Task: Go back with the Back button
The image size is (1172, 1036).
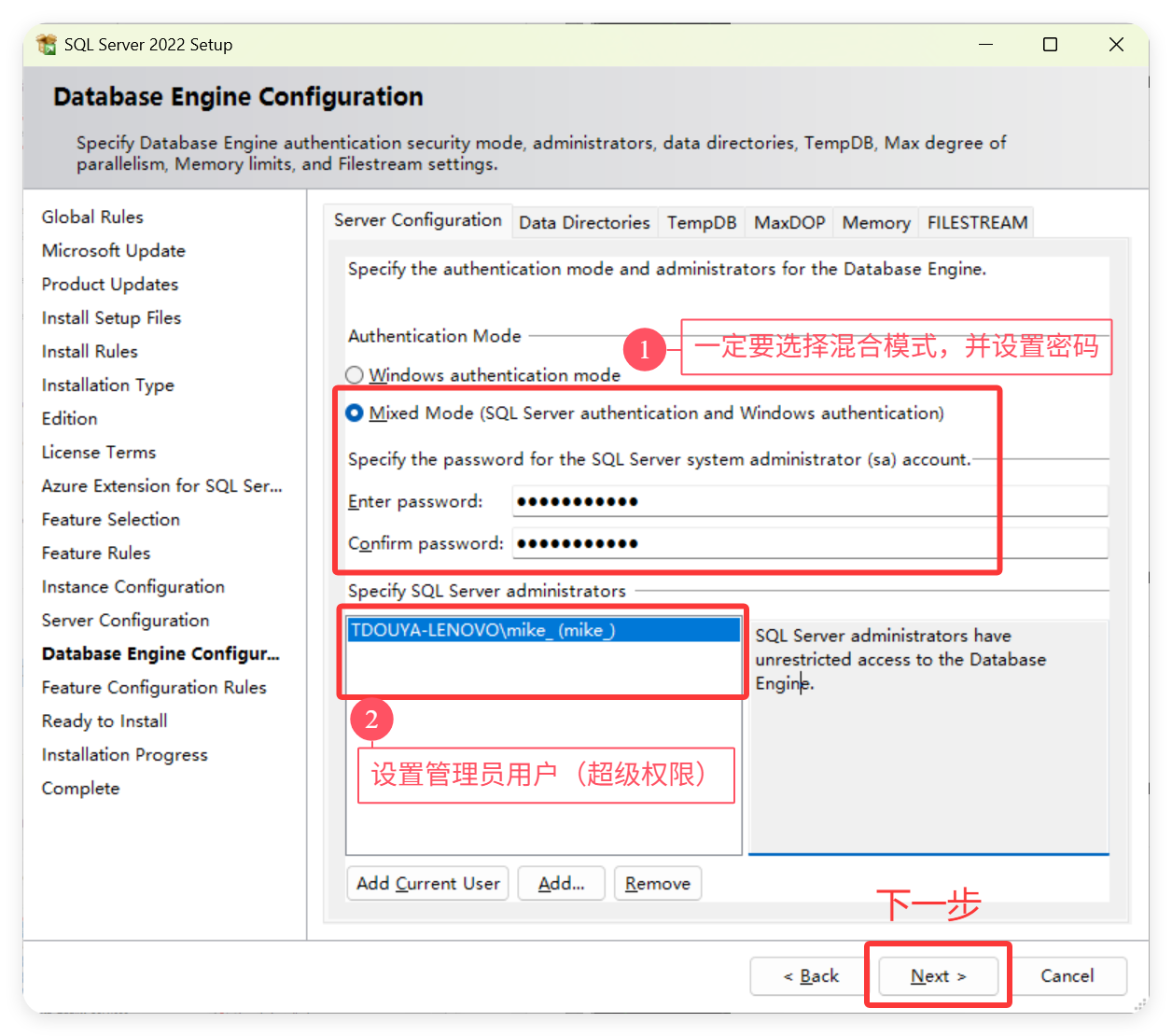Action: [811, 975]
